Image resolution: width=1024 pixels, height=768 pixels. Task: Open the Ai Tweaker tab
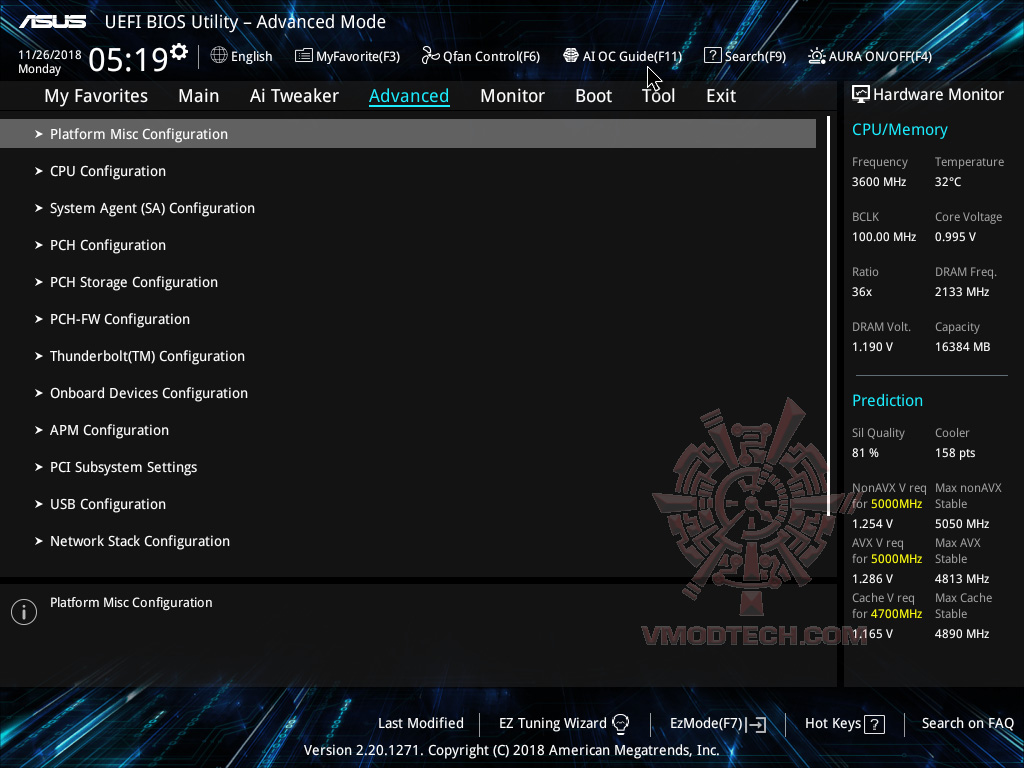(x=294, y=96)
